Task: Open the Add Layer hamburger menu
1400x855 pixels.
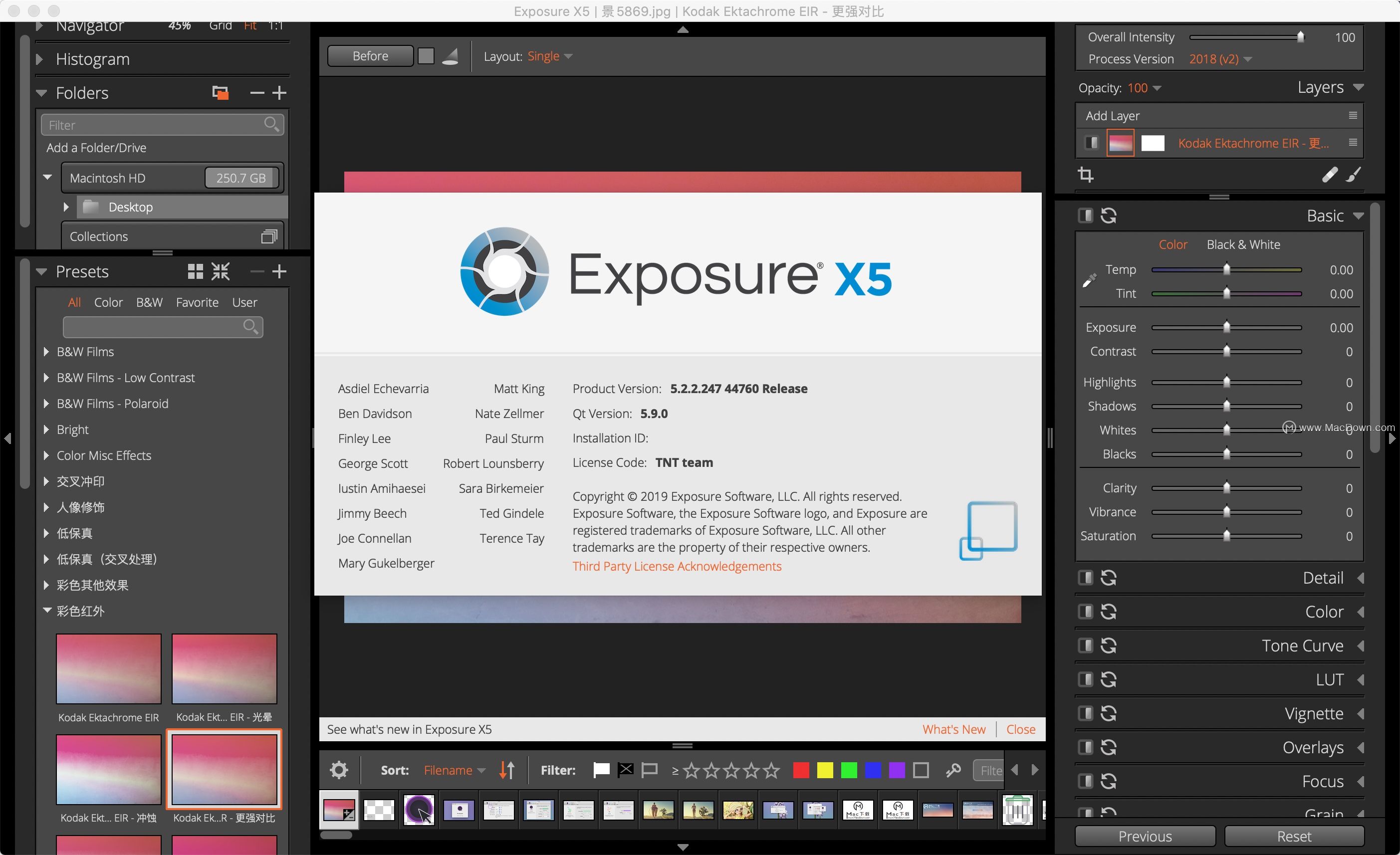Action: [1353, 115]
